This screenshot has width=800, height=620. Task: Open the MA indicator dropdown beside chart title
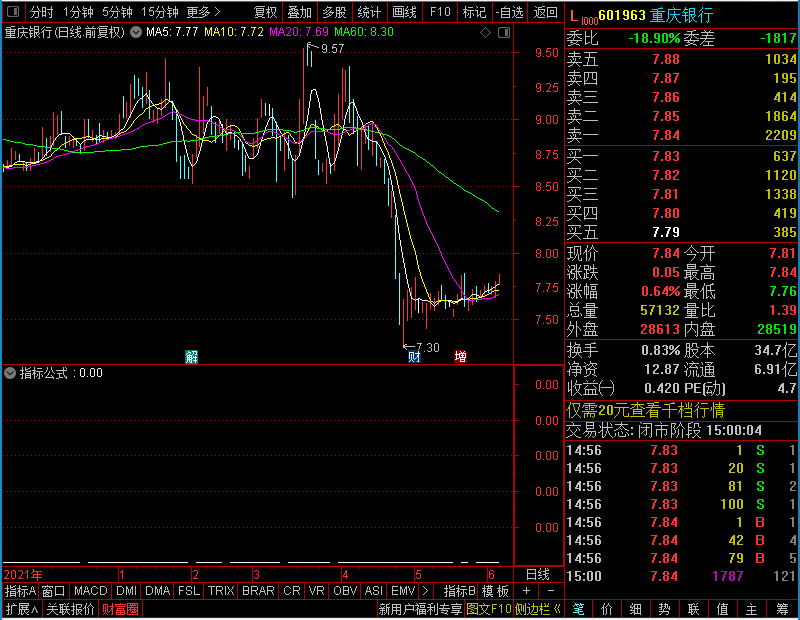[136, 32]
